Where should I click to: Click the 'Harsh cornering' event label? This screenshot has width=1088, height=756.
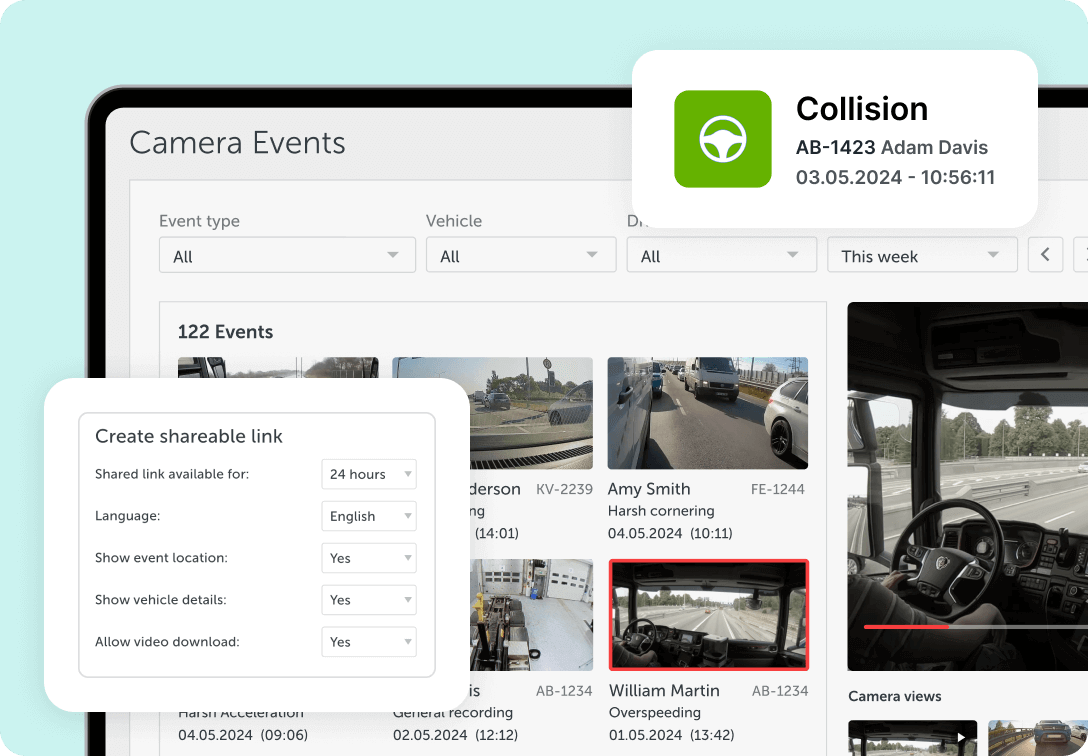pyautogui.click(x=661, y=511)
